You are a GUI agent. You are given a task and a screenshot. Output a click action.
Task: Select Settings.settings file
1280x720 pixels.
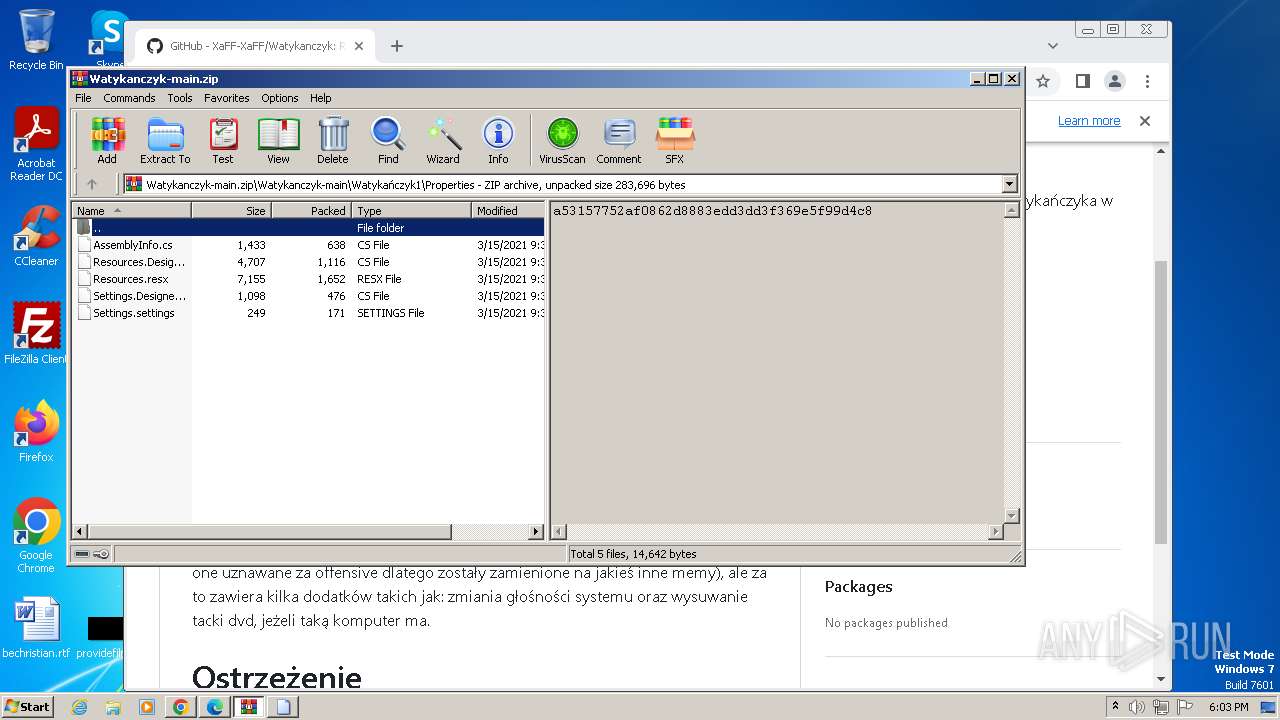[x=308, y=313]
